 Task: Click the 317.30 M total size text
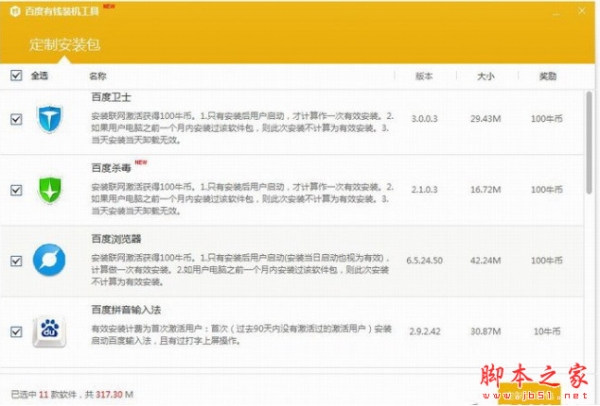(114, 395)
